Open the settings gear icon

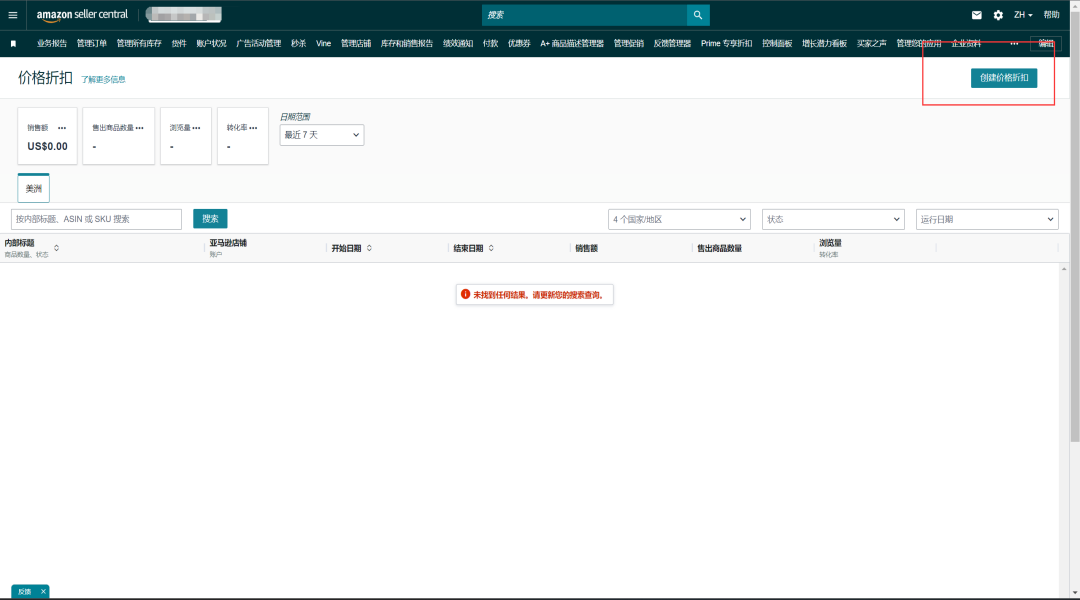[998, 15]
